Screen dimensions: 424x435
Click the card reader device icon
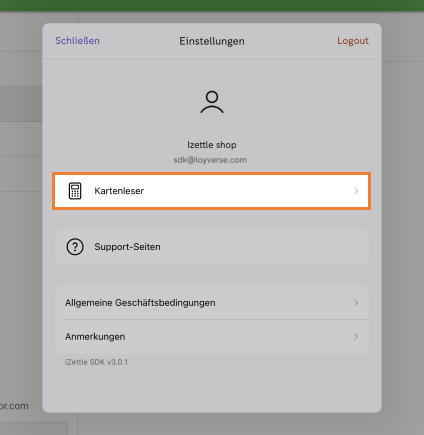[x=75, y=191]
